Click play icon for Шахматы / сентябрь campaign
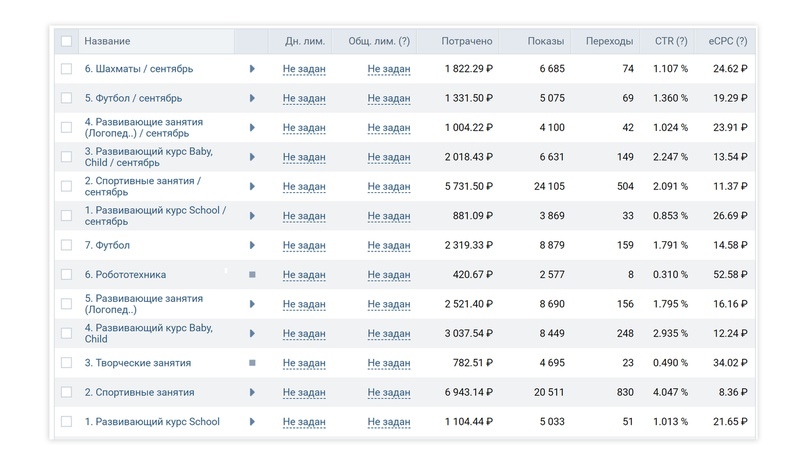This screenshot has height=465, width=807. click(252, 69)
